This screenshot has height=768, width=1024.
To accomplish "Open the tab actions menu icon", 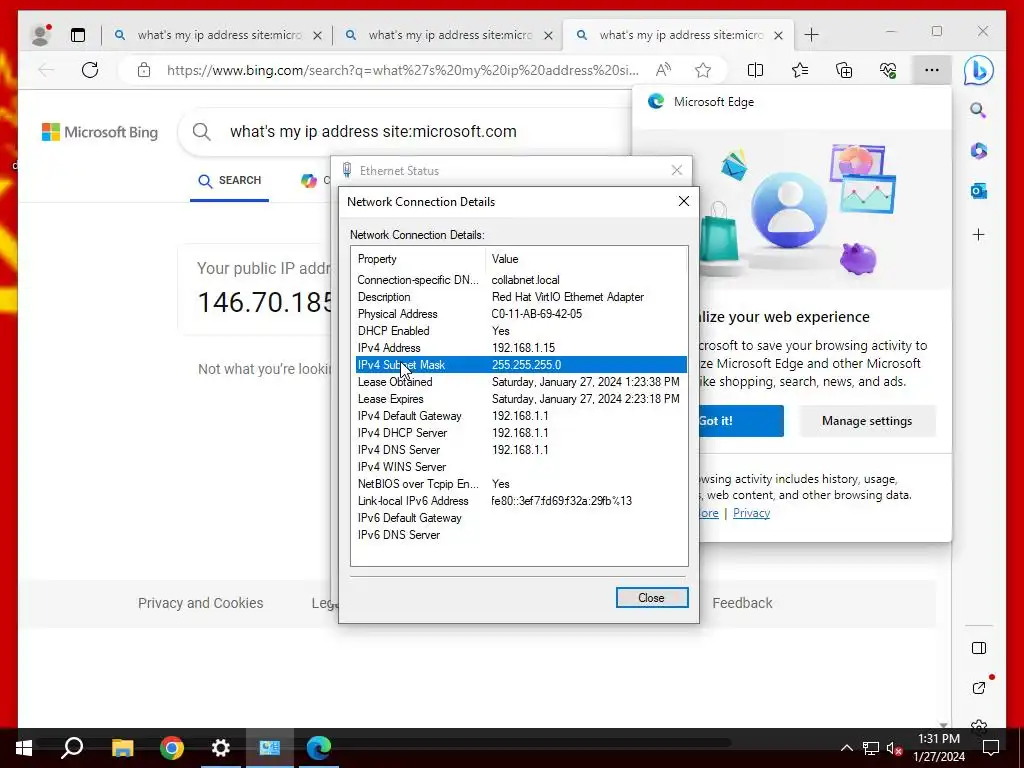I will pos(78,35).
